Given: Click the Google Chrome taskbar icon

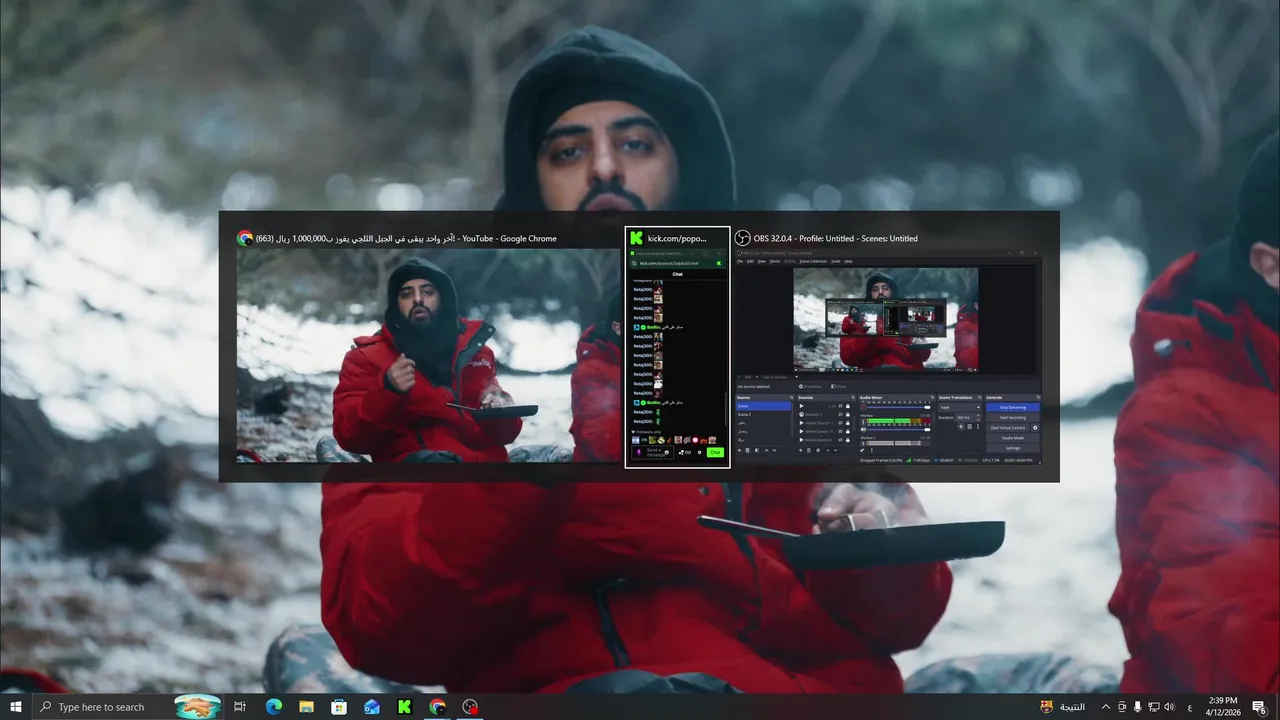Looking at the screenshot, I should point(437,707).
